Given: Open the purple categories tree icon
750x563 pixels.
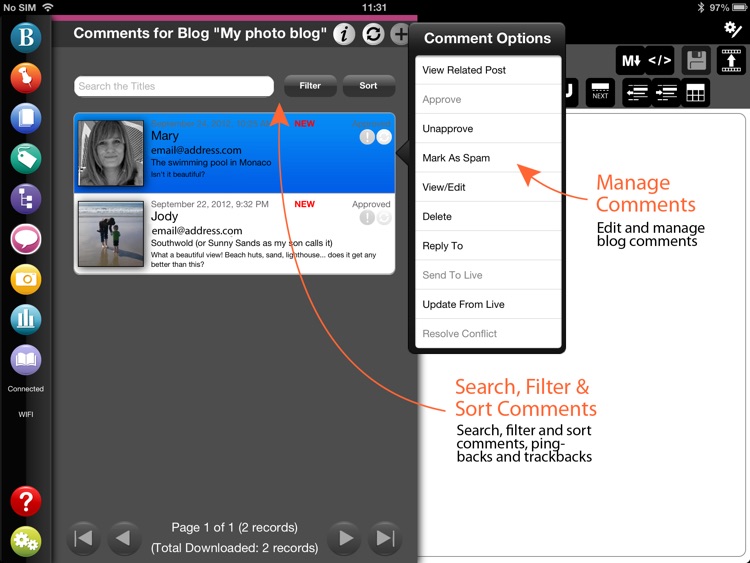Looking at the screenshot, I should (26, 199).
